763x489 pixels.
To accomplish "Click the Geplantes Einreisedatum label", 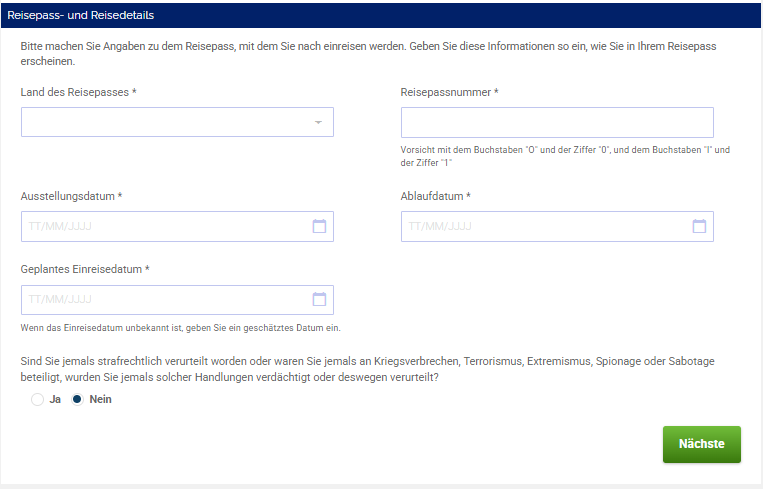I will coord(85,269).
